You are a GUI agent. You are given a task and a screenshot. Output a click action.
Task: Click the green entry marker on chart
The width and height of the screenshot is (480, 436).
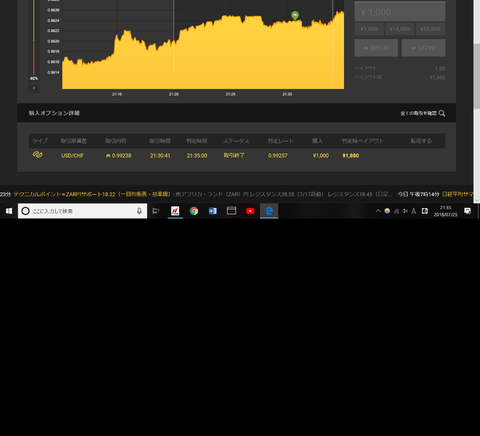(295, 15)
